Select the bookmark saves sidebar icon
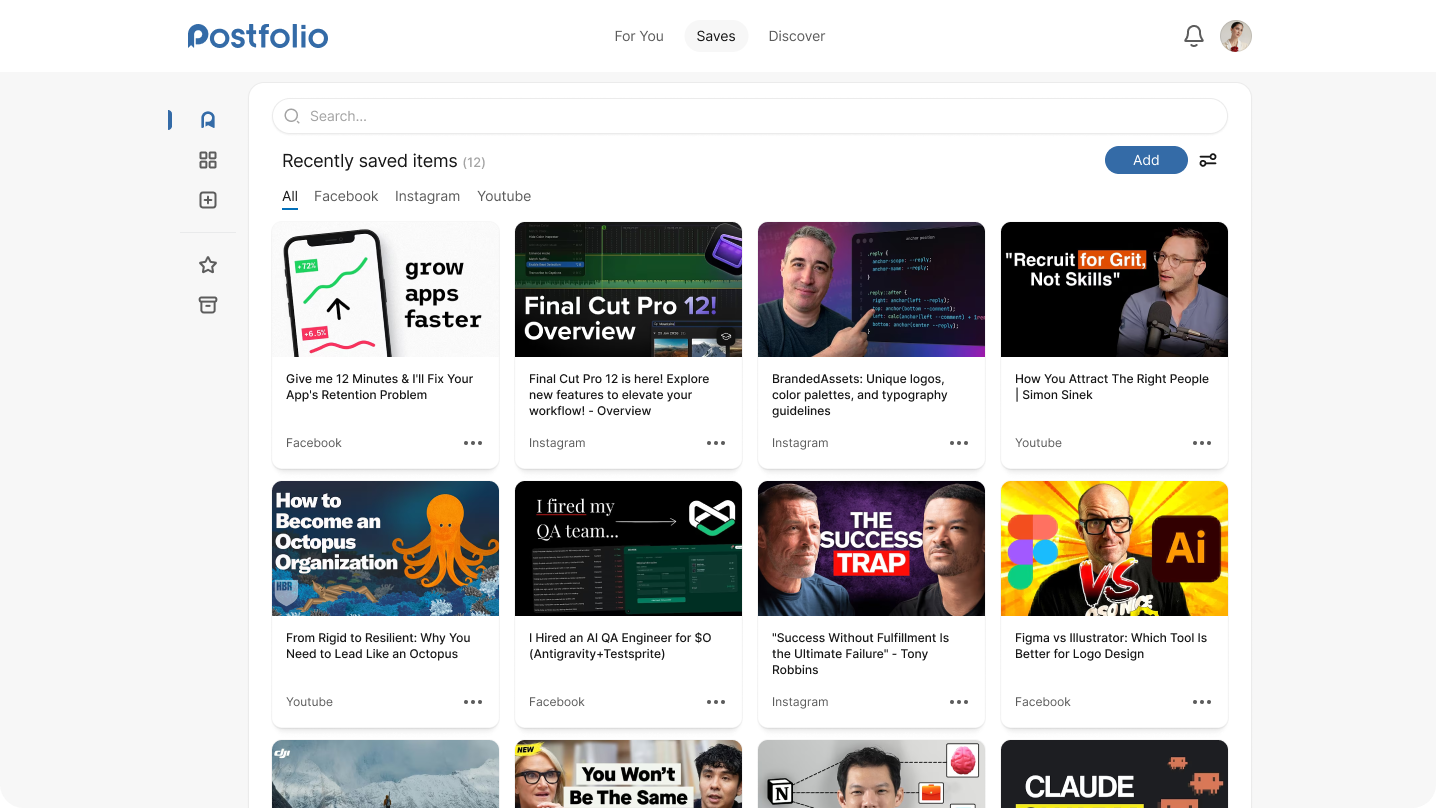 click(208, 120)
